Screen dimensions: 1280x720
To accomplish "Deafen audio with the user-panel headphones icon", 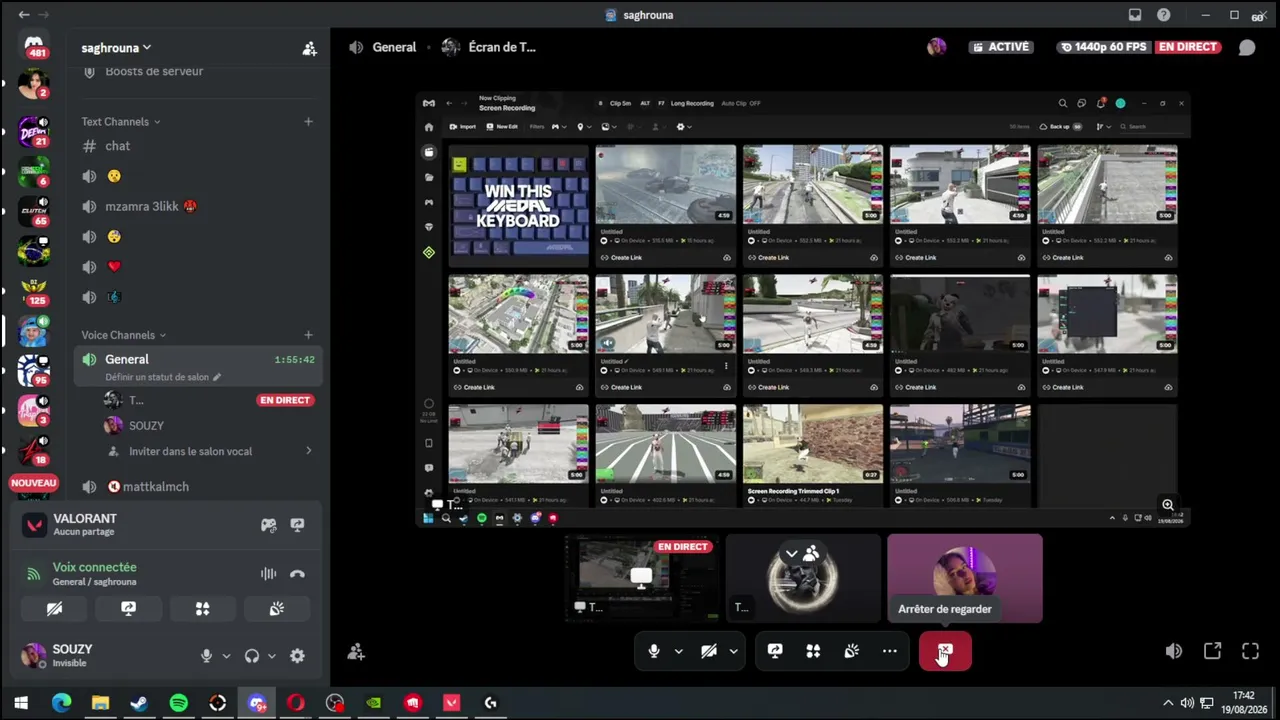I will [252, 656].
